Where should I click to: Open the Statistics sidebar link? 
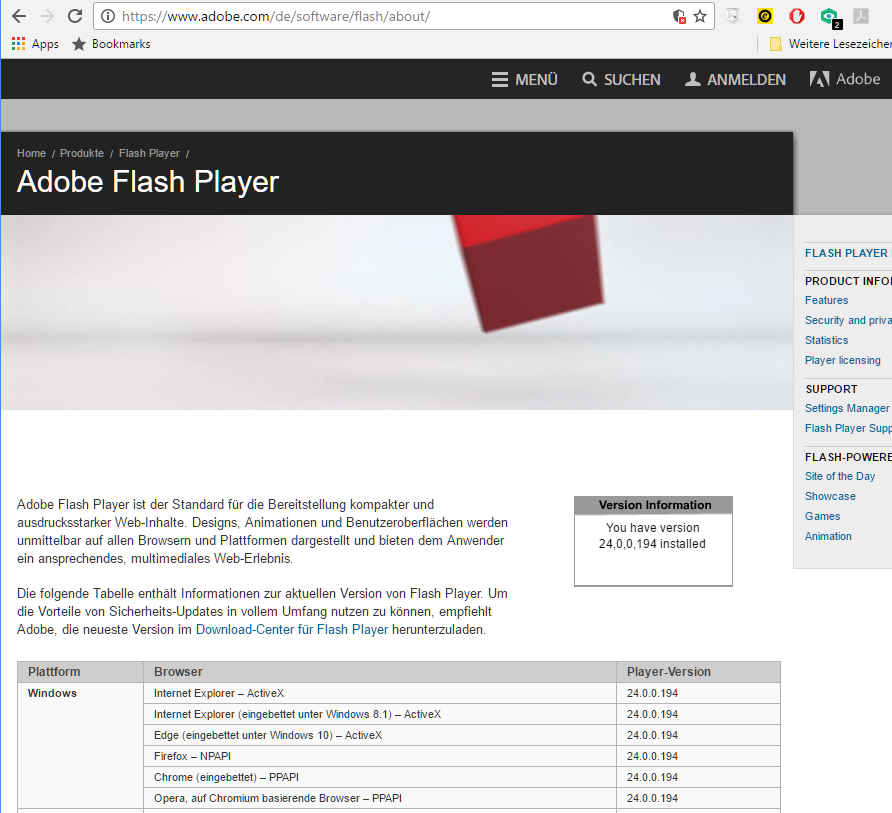pyautogui.click(x=826, y=340)
